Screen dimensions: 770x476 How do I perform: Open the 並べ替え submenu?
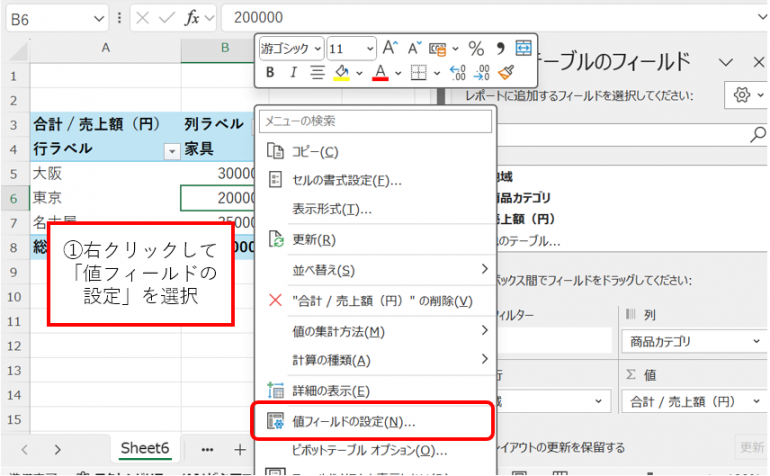[x=375, y=270]
